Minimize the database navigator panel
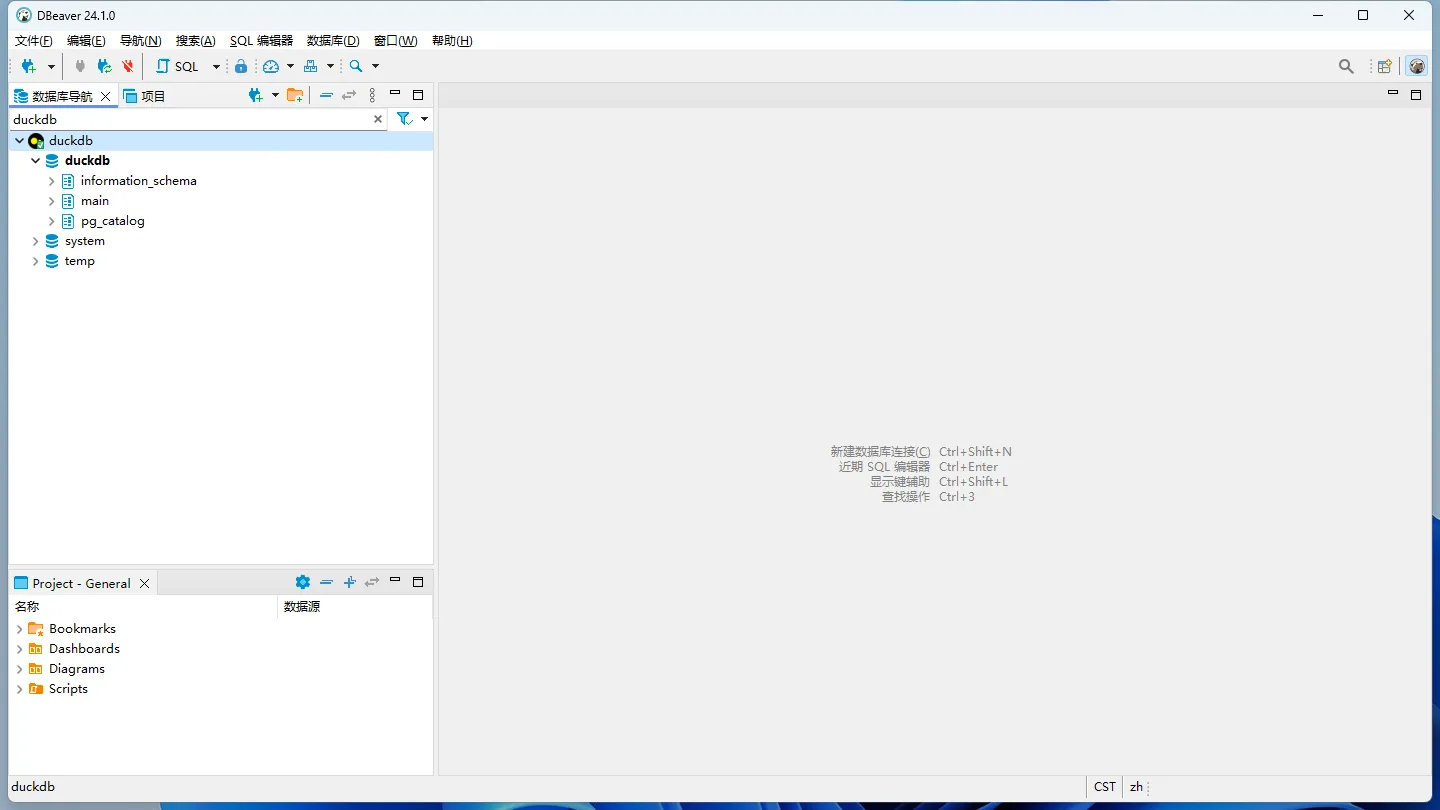 395,93
